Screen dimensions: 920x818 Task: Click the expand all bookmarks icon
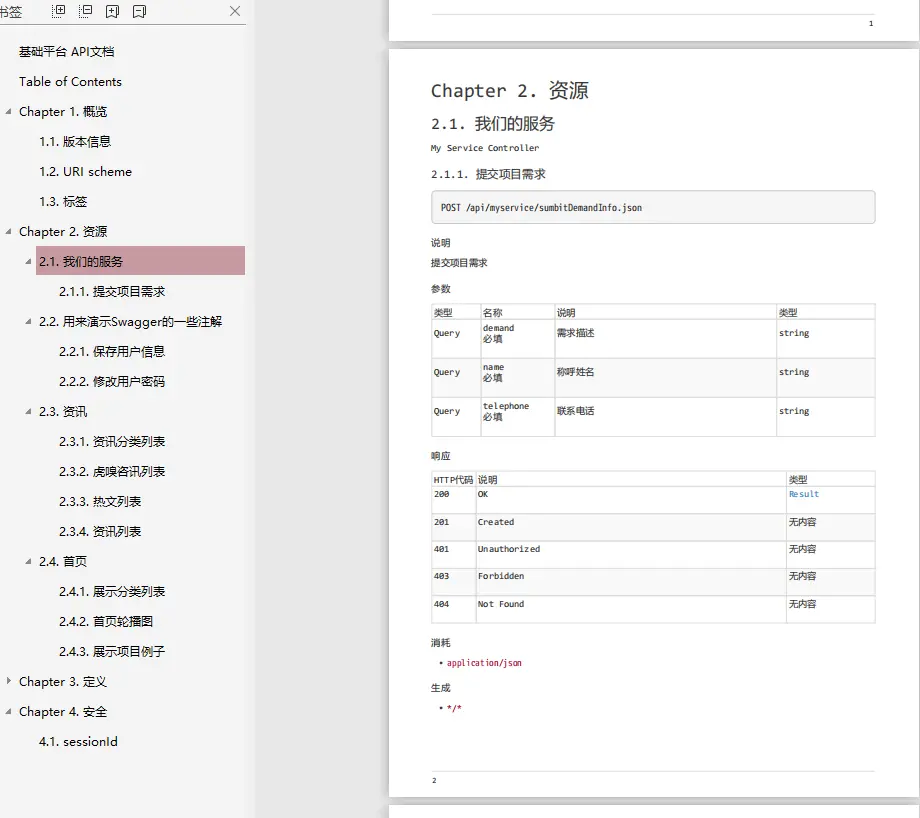pos(59,11)
